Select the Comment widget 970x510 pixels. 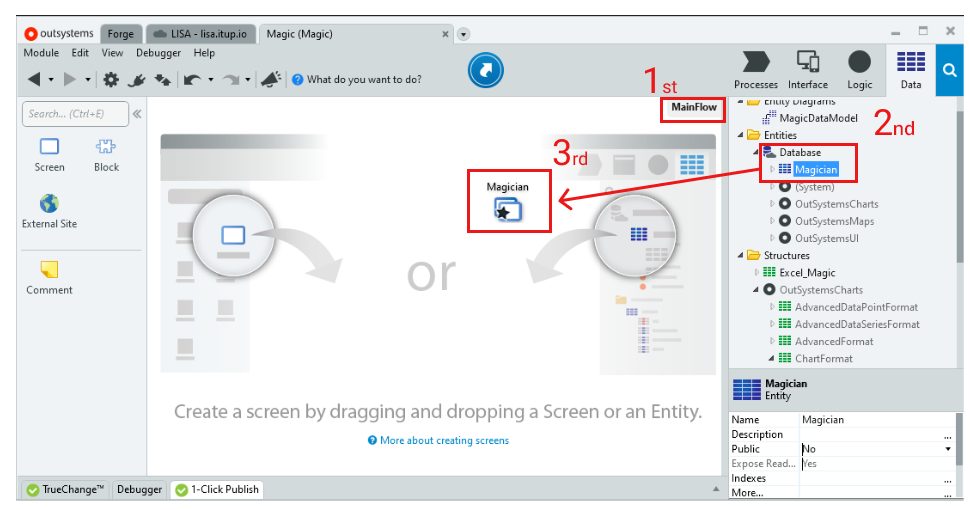click(49, 277)
